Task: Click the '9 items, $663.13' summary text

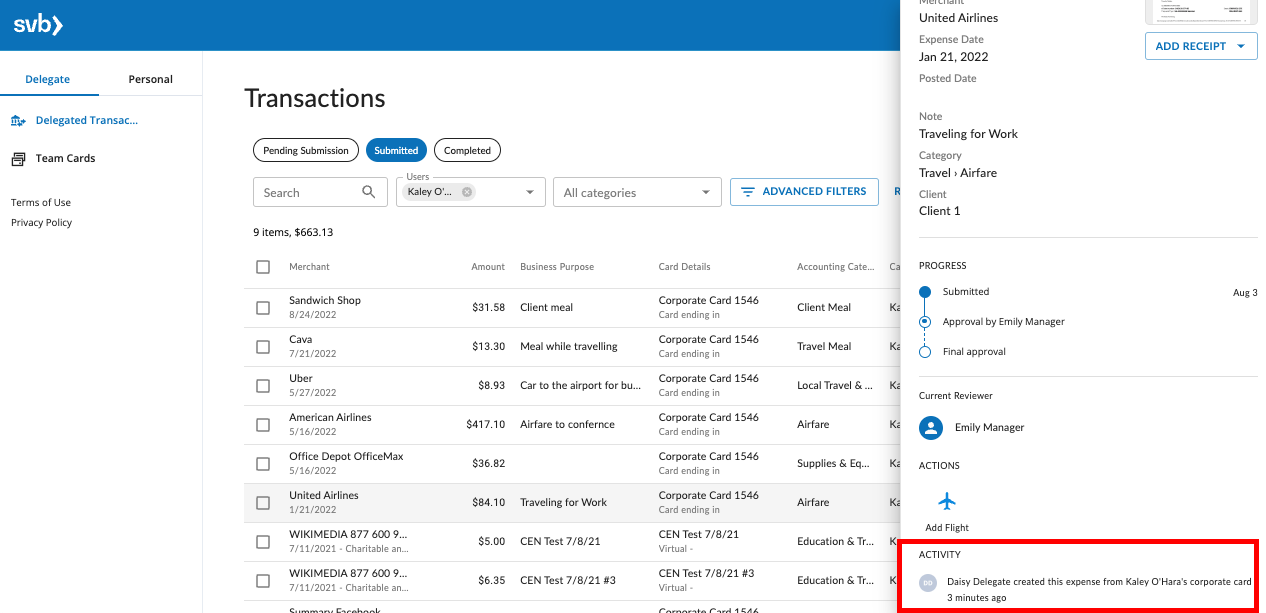Action: (x=293, y=233)
